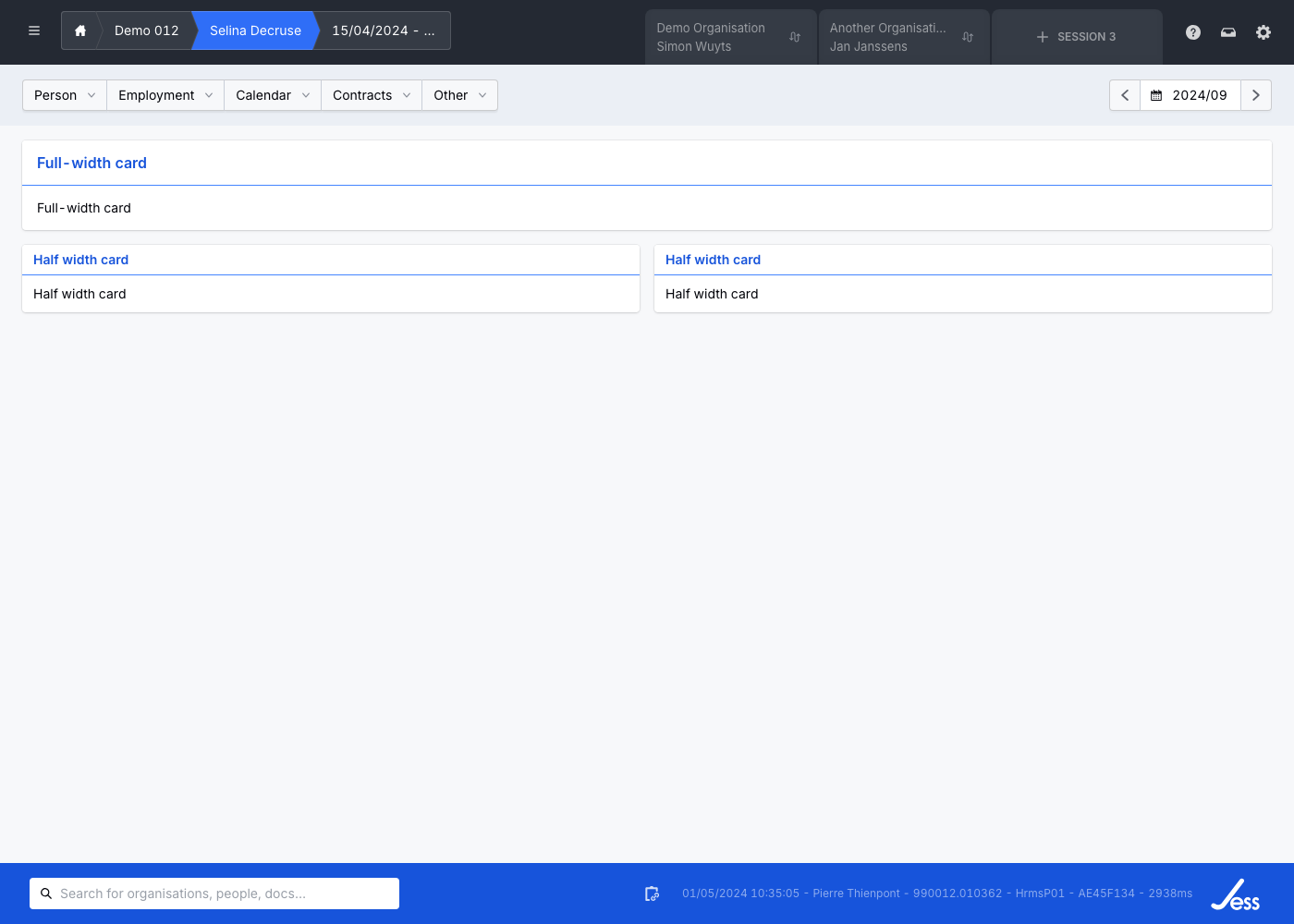Screen dimensions: 1294x924
Task: Go to the home breadcrumb icon
Action: (80, 30)
